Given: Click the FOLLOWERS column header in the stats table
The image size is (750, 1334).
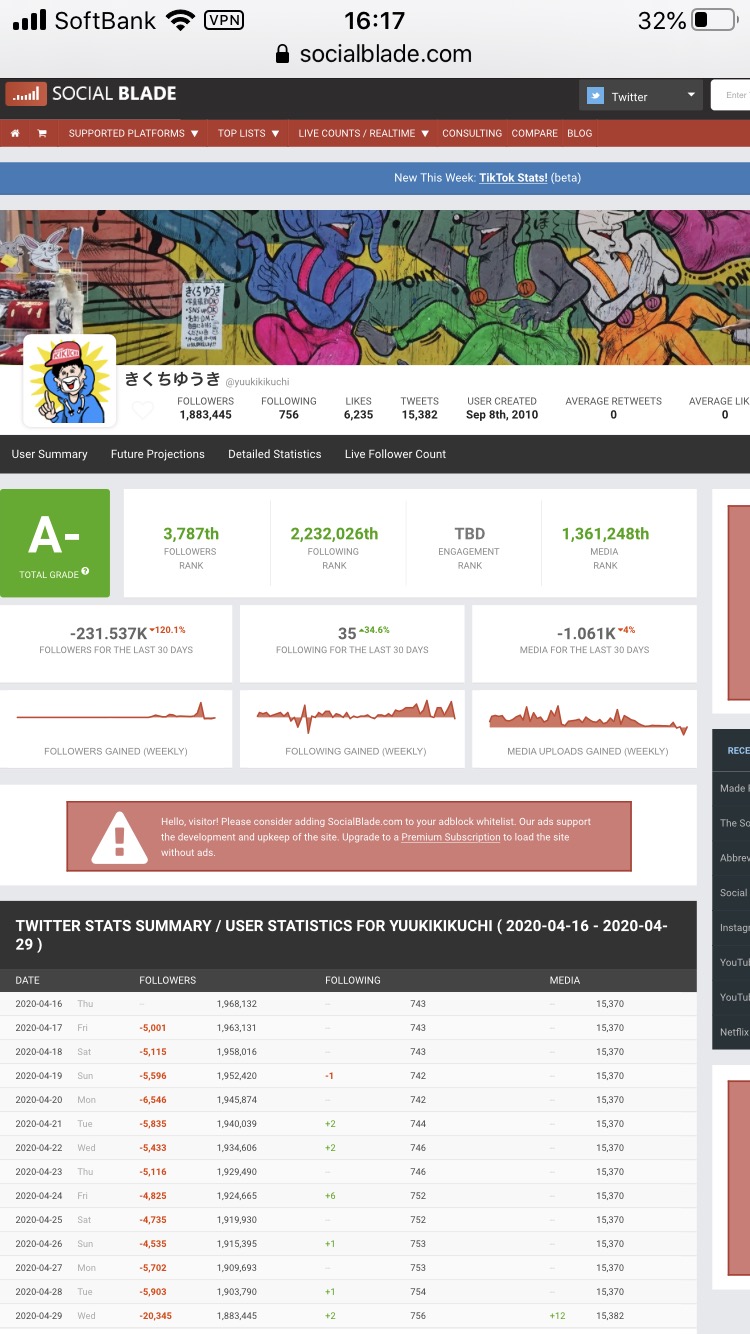Looking at the screenshot, I should tap(167, 980).
